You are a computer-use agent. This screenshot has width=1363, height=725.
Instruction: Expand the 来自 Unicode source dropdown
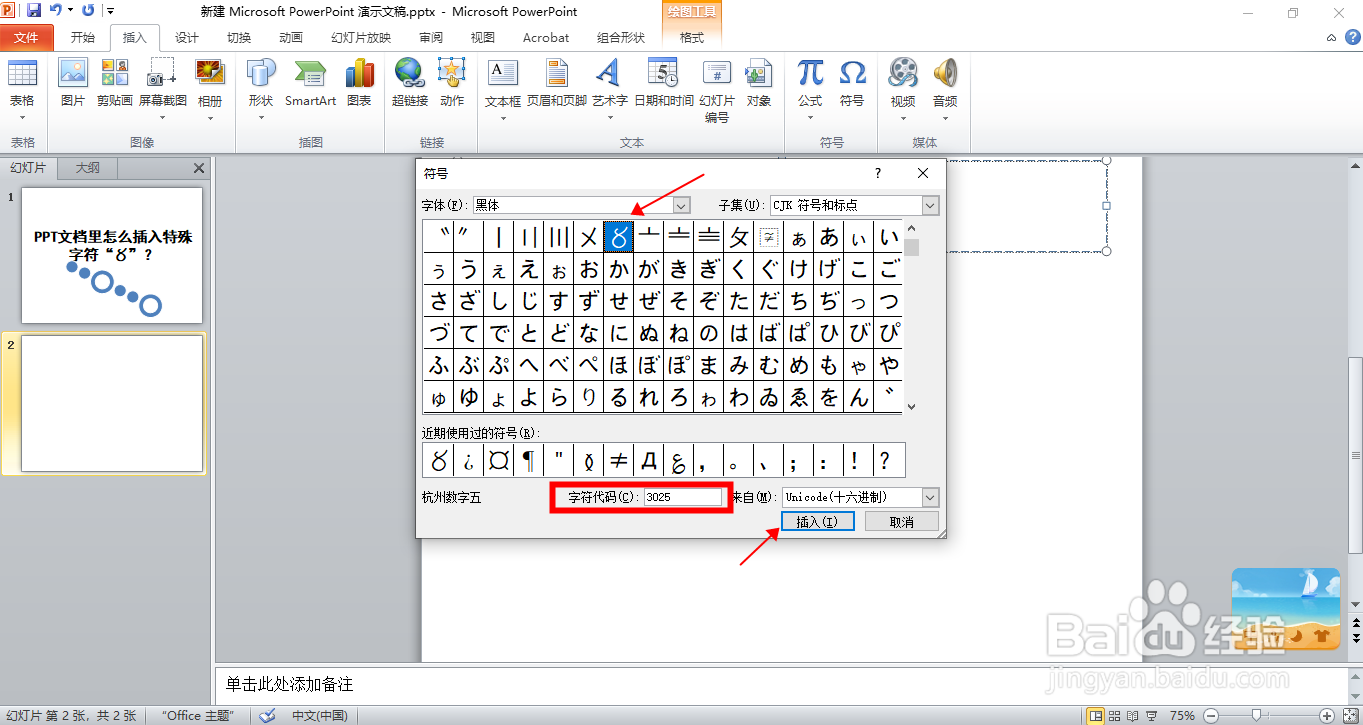click(x=931, y=497)
